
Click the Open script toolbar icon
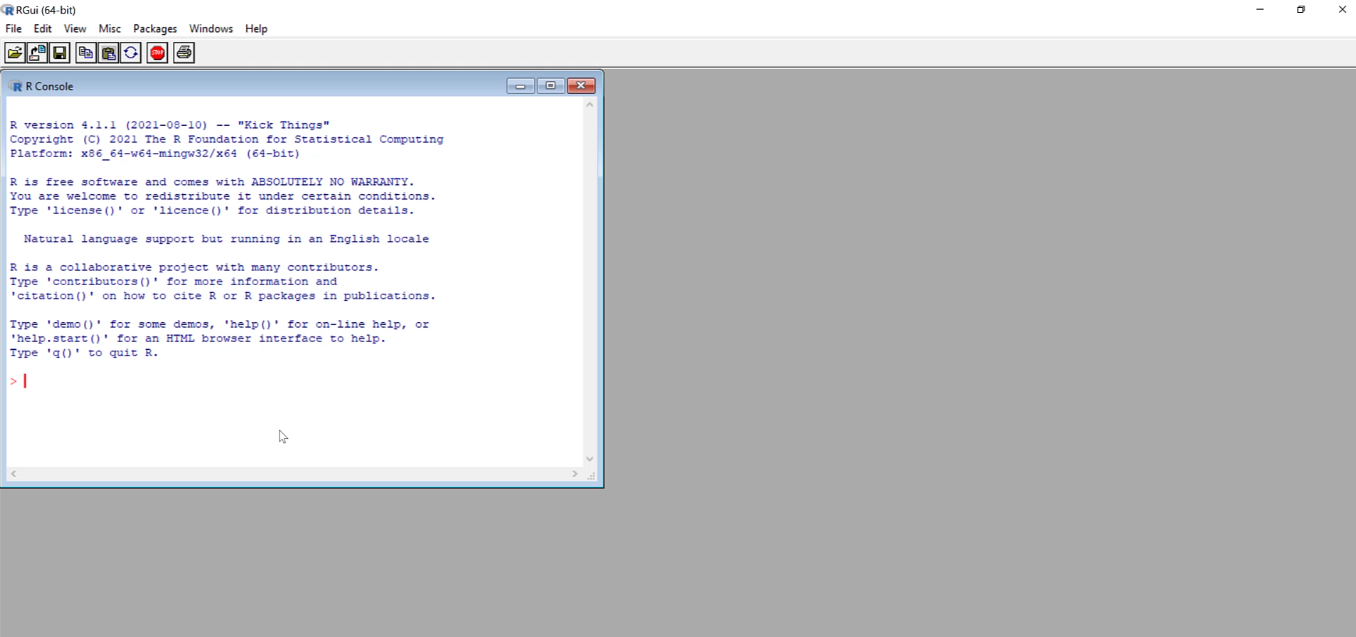(x=15, y=53)
